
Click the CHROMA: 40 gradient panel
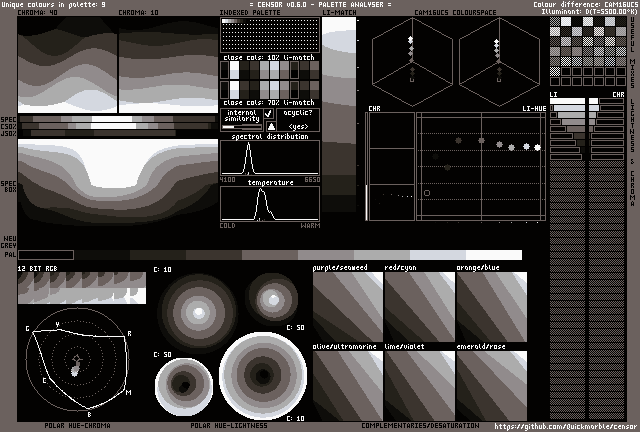[67, 65]
